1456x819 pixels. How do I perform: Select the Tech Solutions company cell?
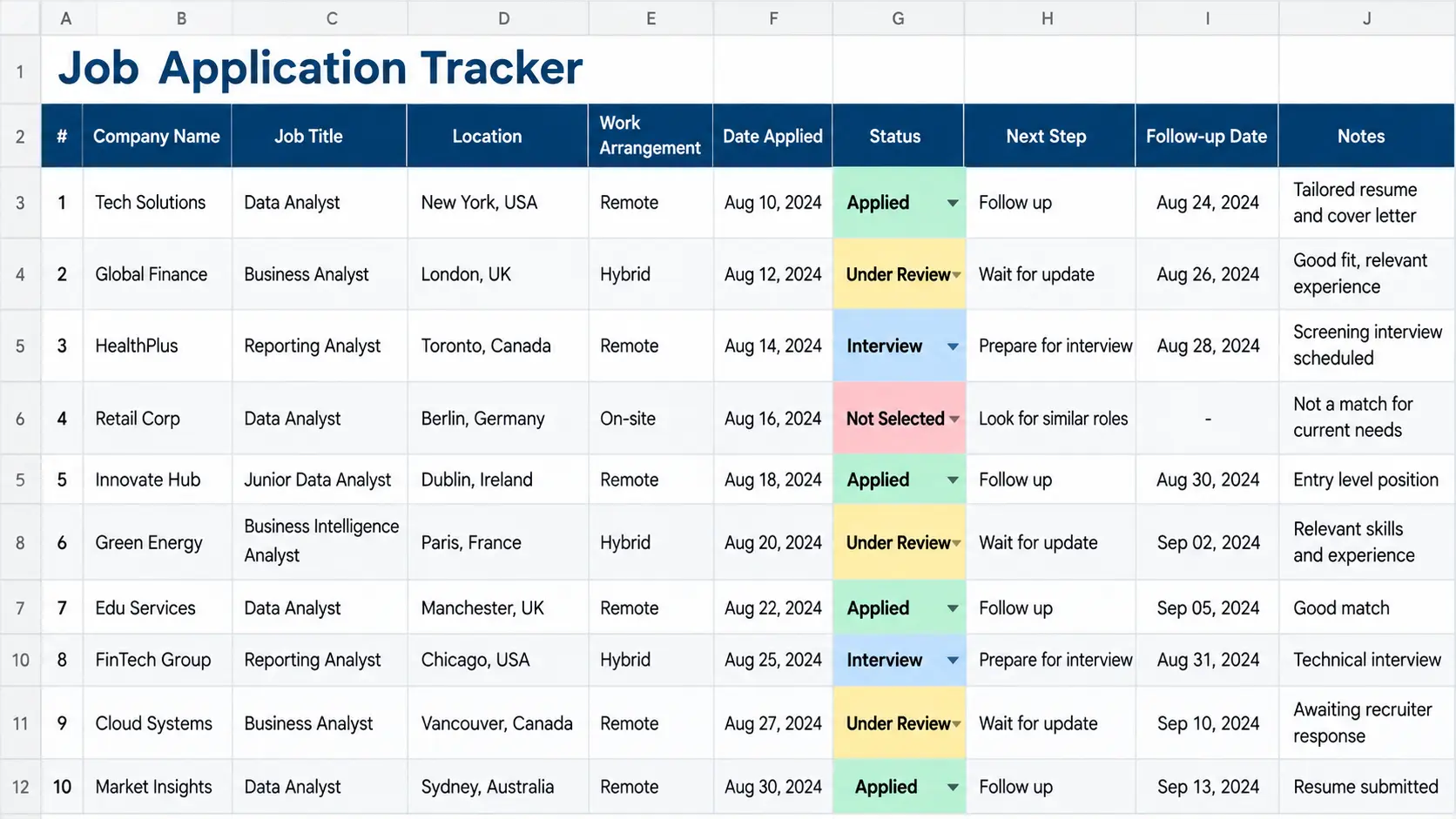(158, 203)
